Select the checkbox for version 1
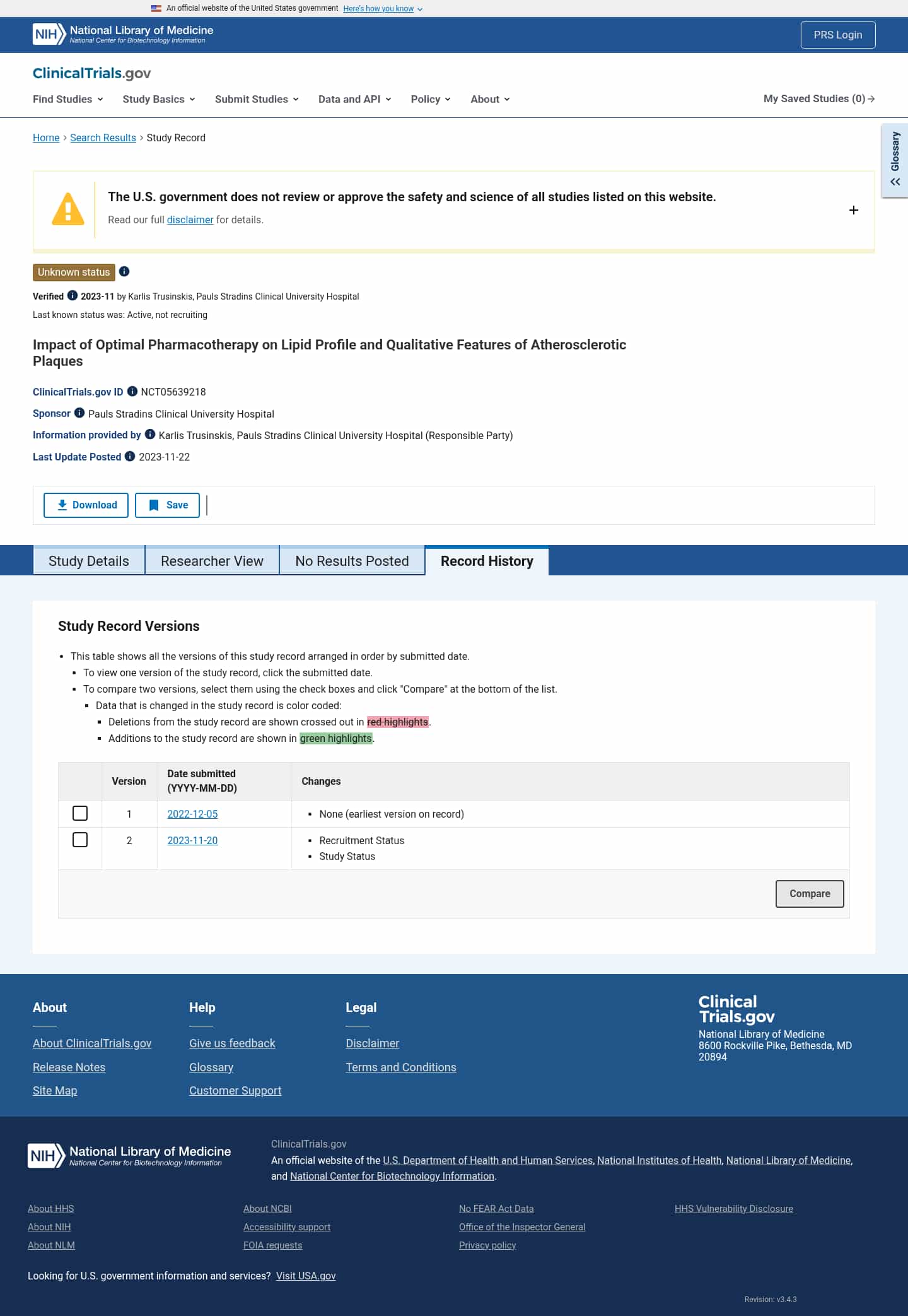 [x=80, y=813]
